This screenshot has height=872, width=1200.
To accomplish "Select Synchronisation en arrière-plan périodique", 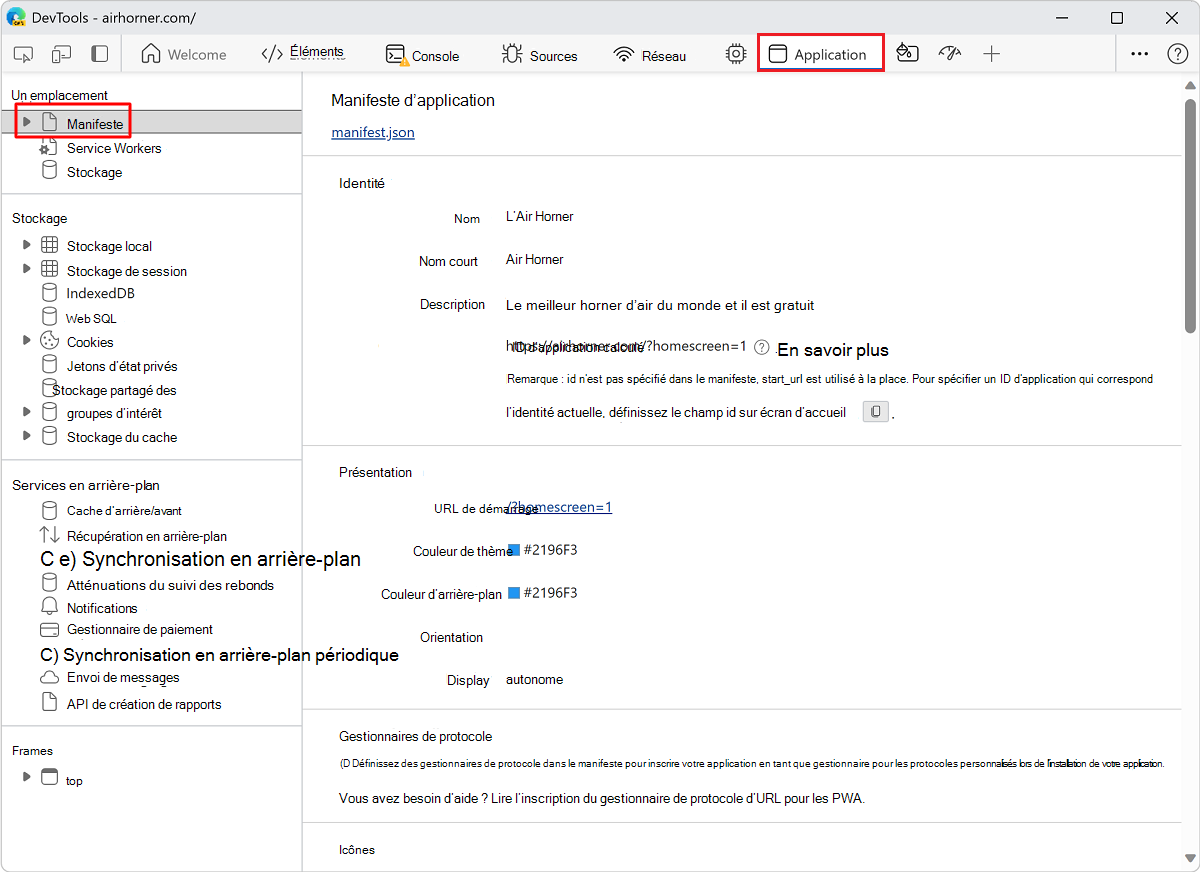I will 219,655.
